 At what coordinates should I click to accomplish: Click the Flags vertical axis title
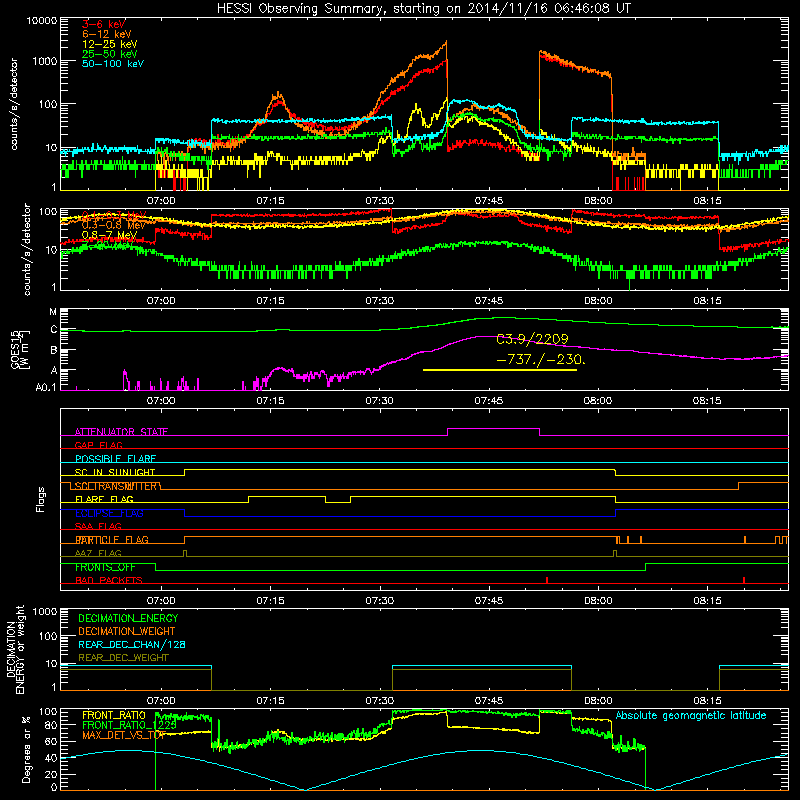tap(41, 499)
